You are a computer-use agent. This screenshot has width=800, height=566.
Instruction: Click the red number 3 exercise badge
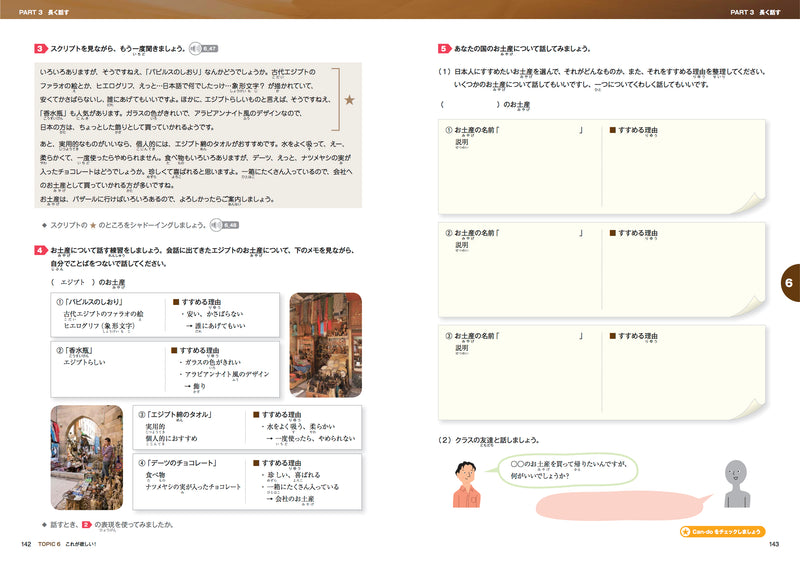(38, 48)
